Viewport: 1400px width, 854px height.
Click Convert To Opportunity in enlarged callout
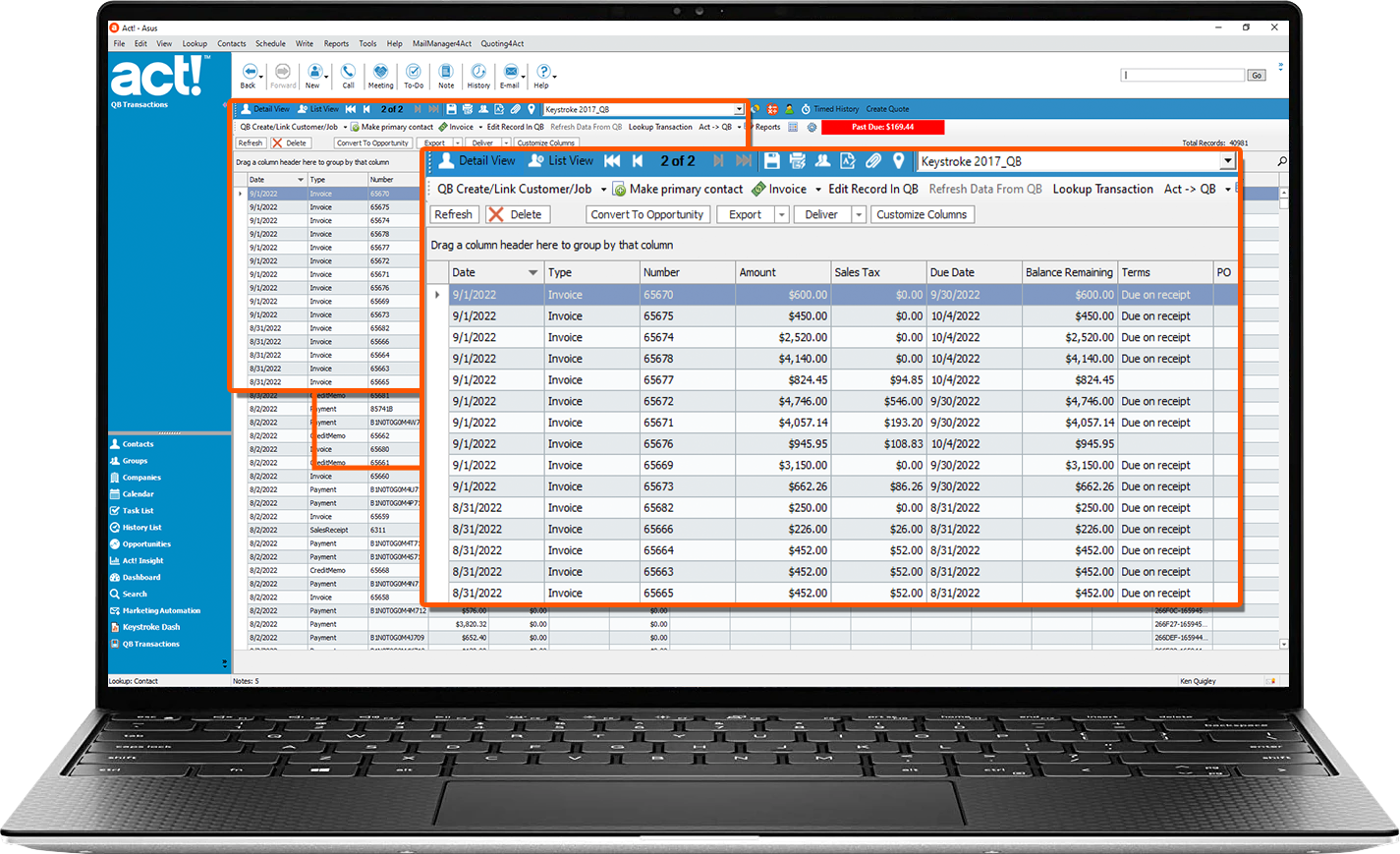(x=647, y=214)
